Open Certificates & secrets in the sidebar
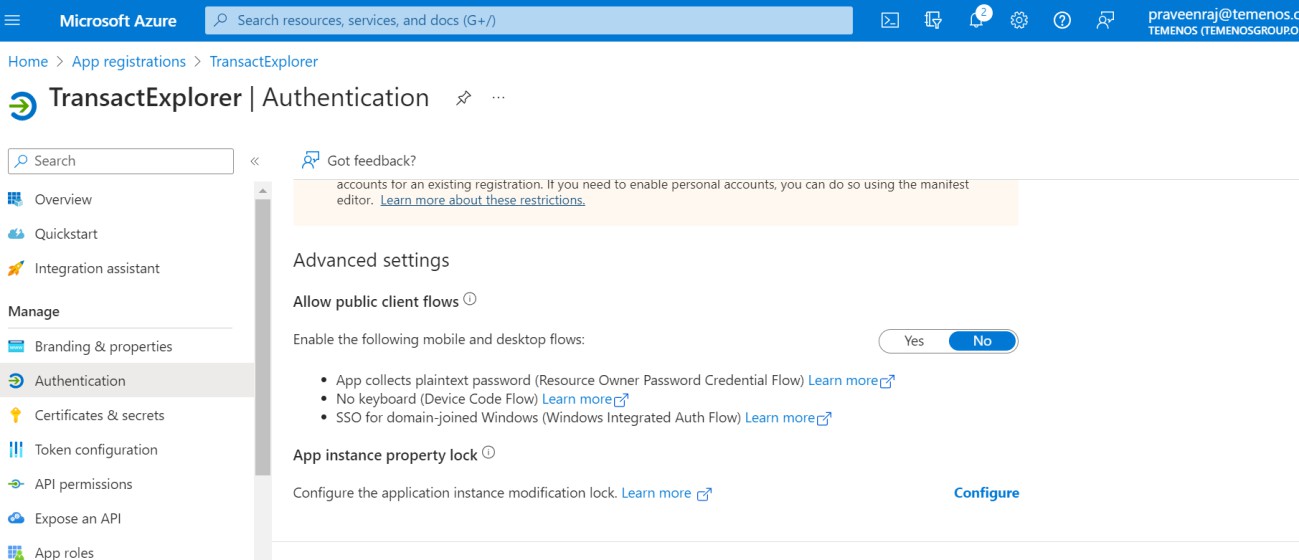 click(99, 415)
